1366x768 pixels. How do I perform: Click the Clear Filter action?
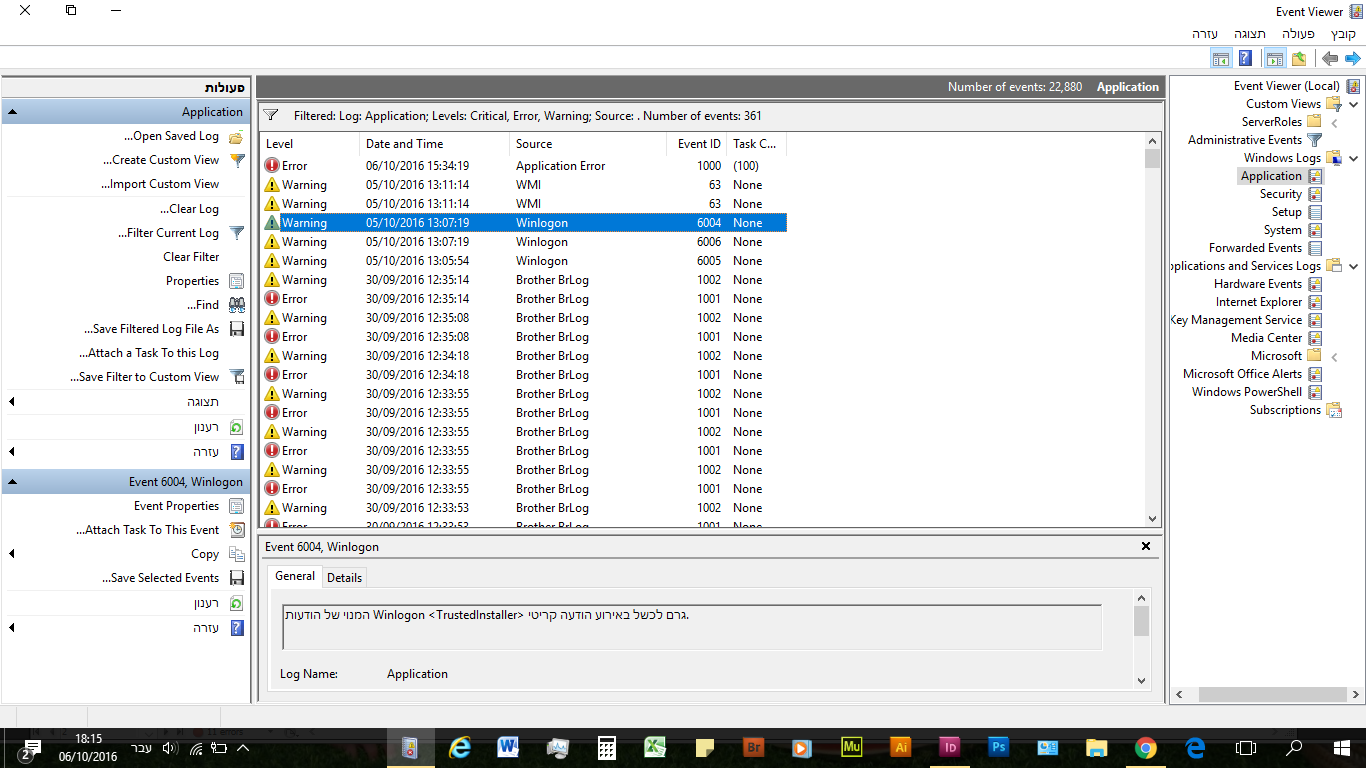pyautogui.click(x=191, y=257)
